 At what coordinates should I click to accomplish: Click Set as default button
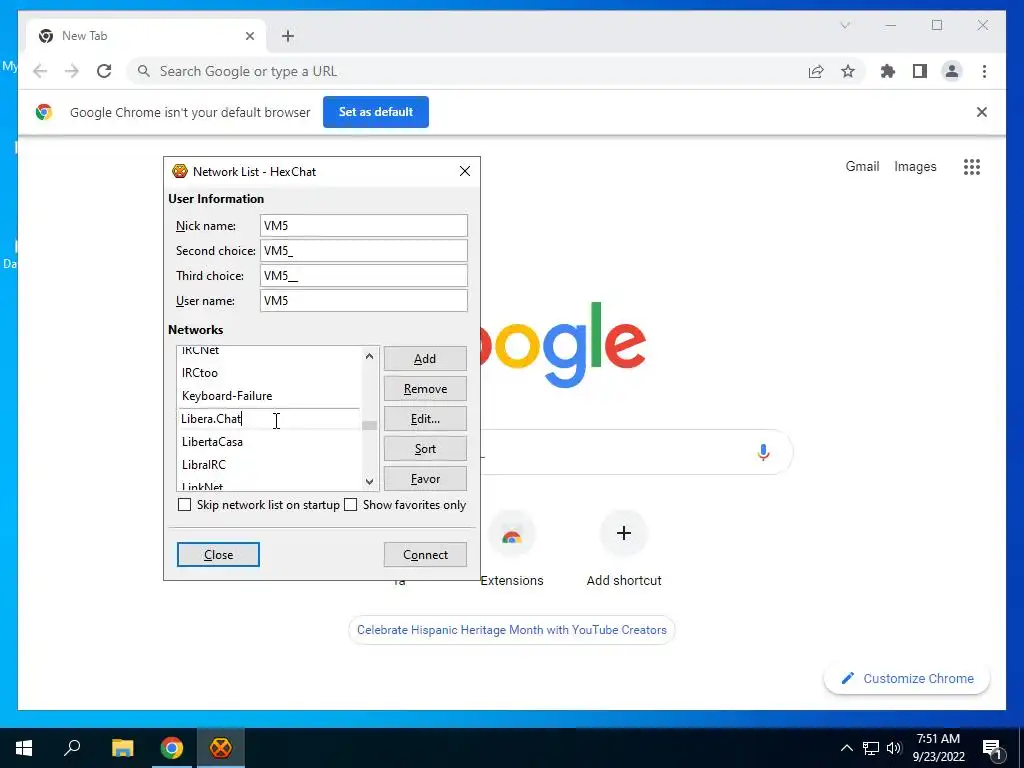(x=376, y=112)
